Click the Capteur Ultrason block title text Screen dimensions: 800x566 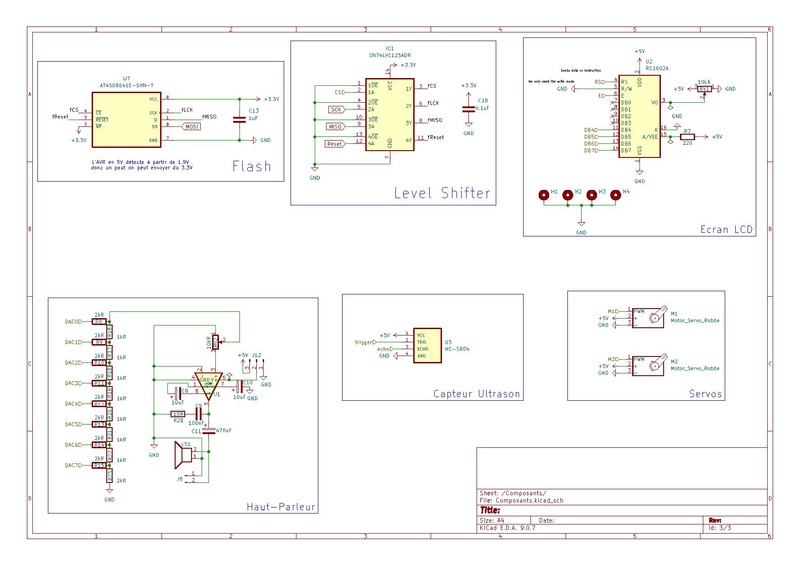pyautogui.click(x=477, y=393)
